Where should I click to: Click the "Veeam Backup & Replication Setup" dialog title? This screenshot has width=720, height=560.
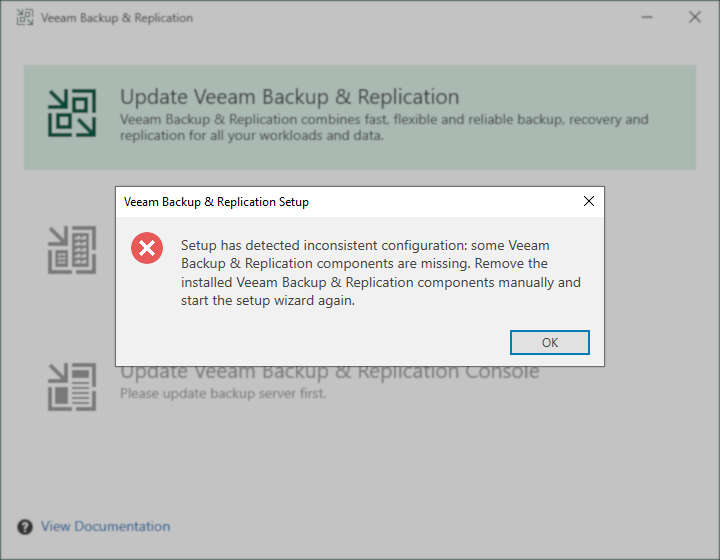click(216, 202)
